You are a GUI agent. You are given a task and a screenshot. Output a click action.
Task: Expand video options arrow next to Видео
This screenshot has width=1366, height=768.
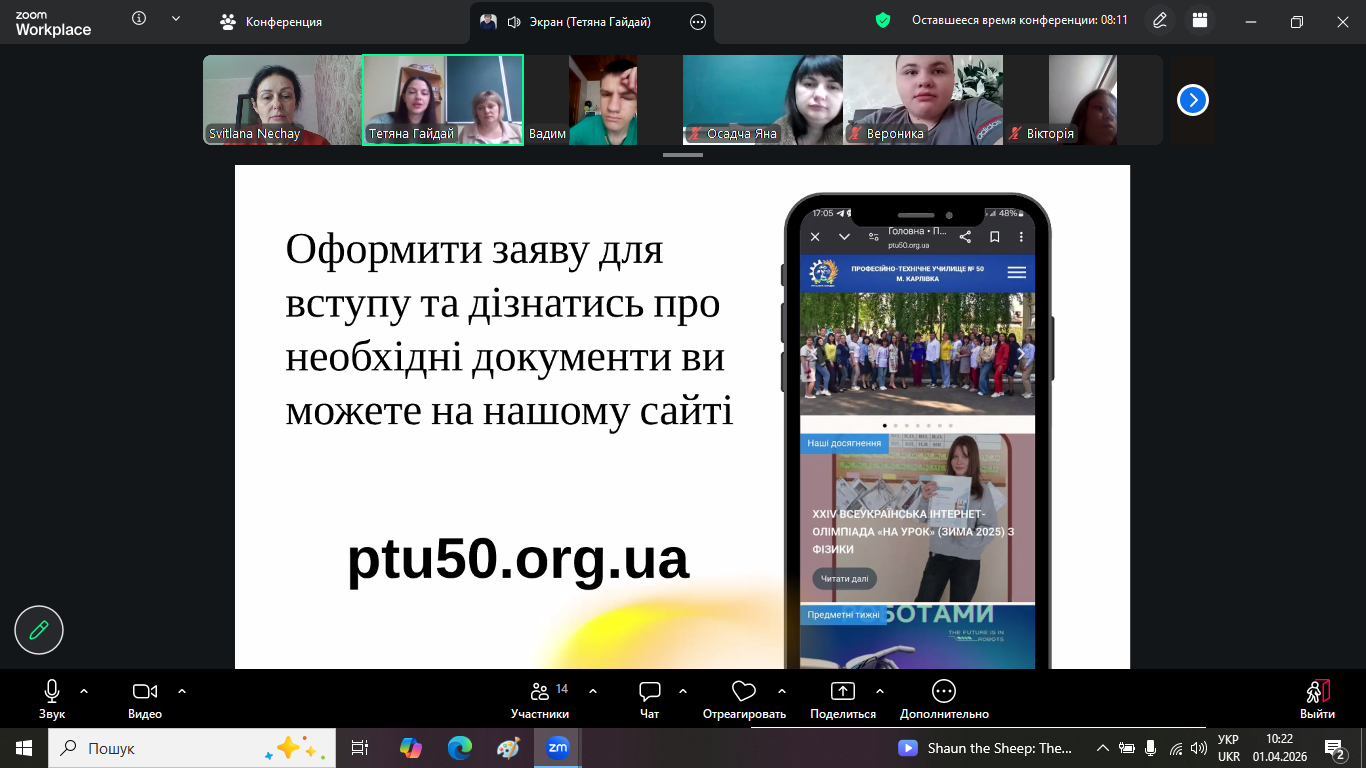(x=182, y=691)
